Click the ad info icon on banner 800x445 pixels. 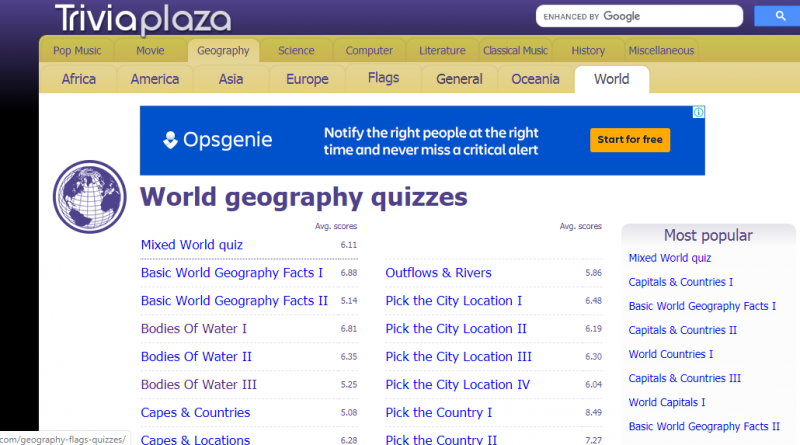tap(698, 112)
